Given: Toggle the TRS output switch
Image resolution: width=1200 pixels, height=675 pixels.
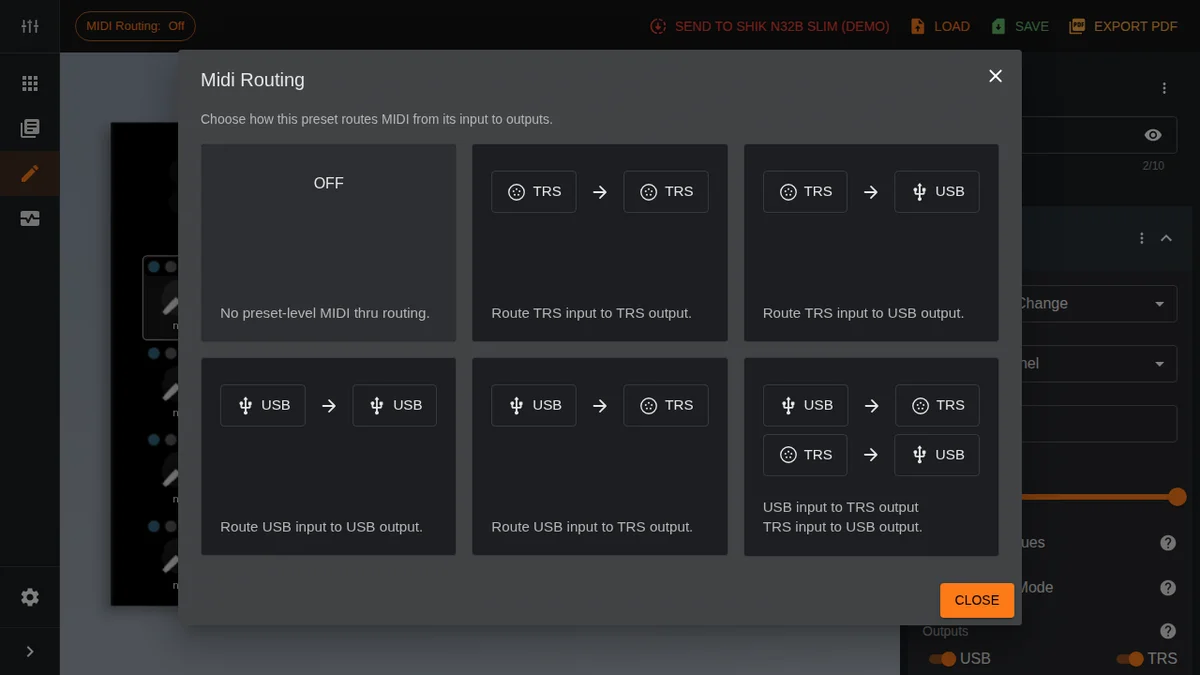Looking at the screenshot, I should (x=1130, y=658).
